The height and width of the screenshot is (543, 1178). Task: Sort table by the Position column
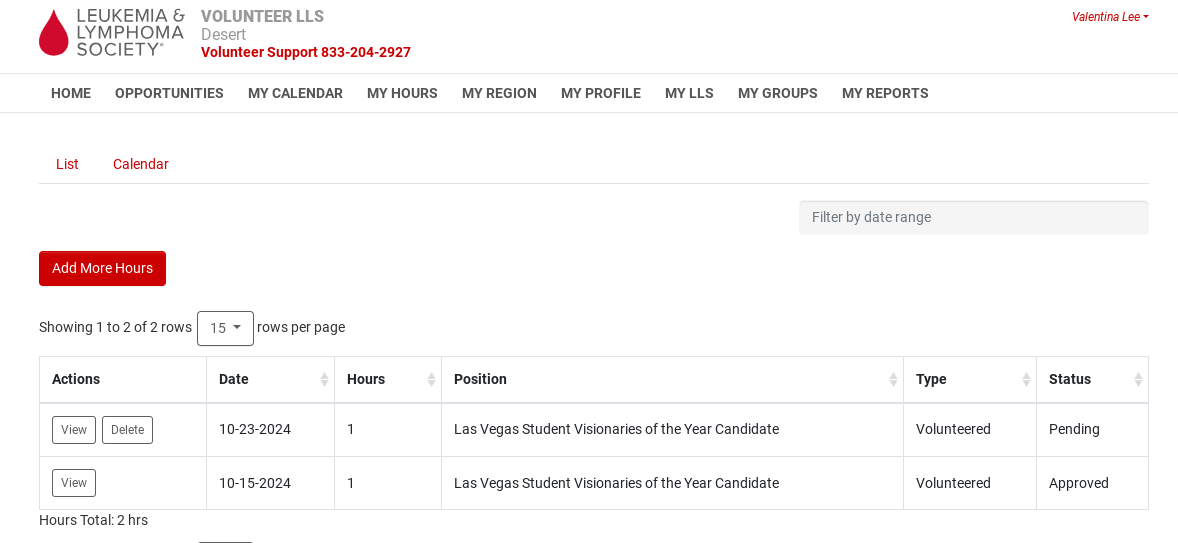point(672,380)
